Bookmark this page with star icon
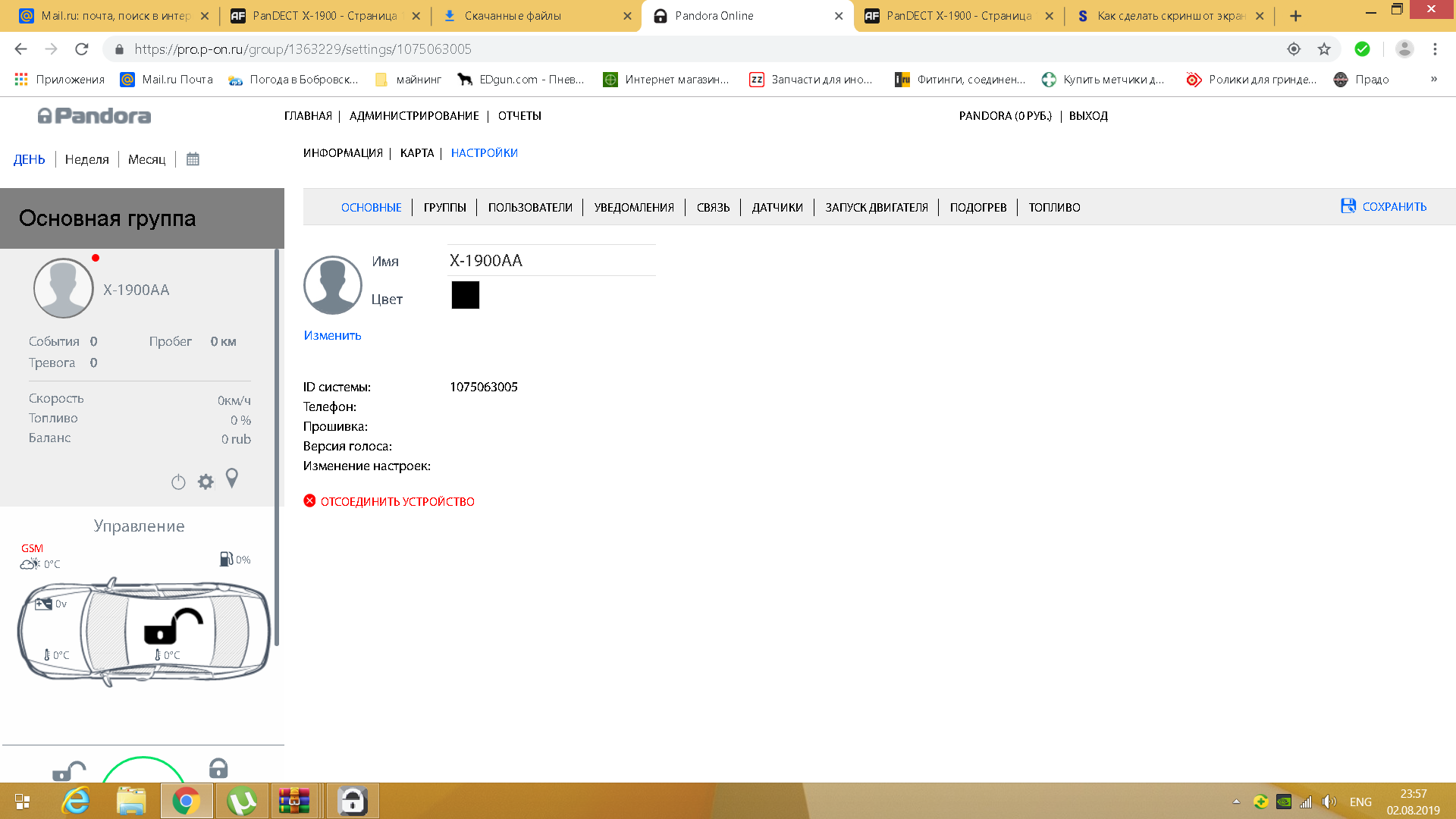The image size is (1456, 819). click(x=1324, y=49)
